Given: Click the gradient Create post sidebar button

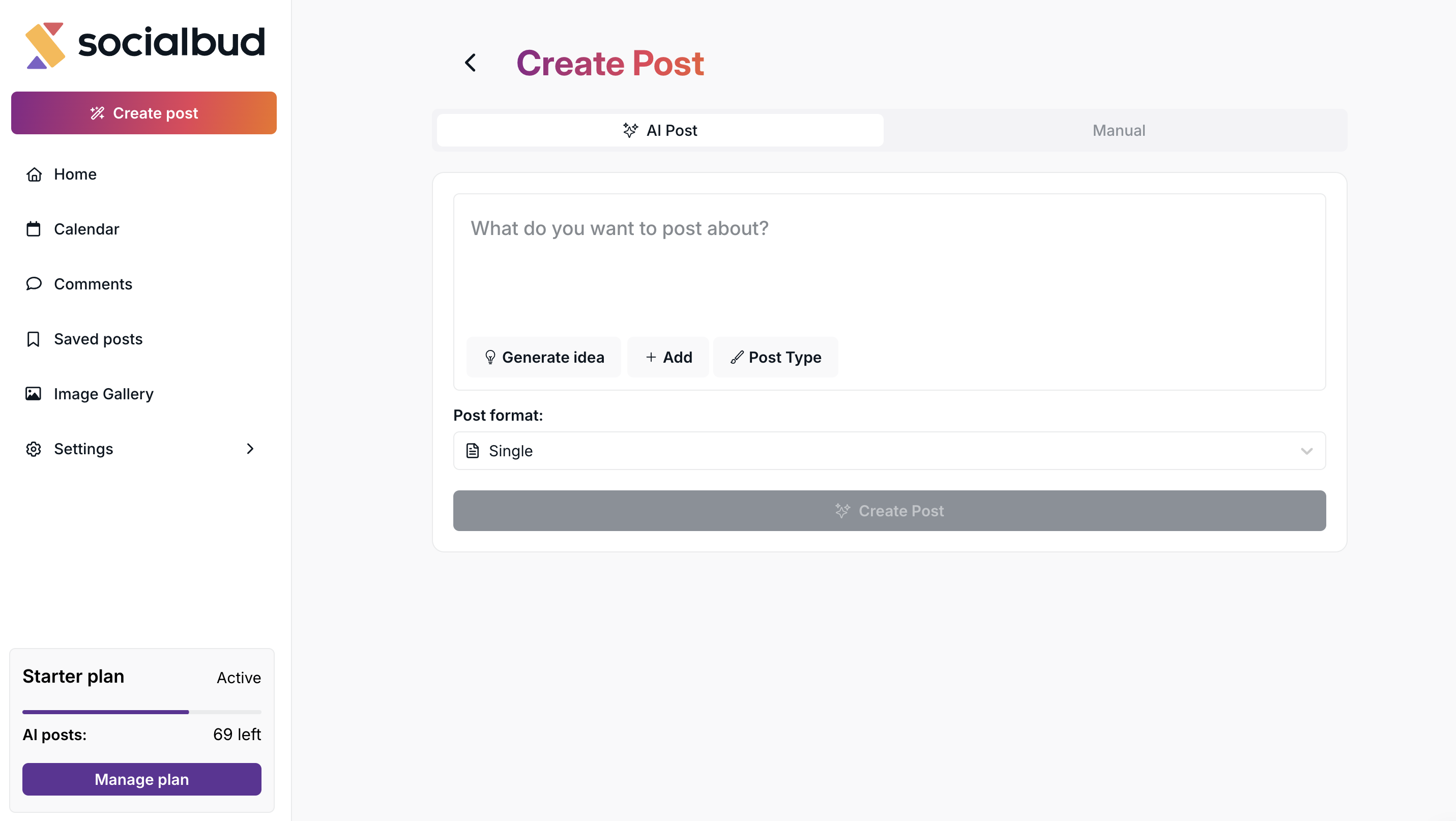Looking at the screenshot, I should click(x=143, y=113).
